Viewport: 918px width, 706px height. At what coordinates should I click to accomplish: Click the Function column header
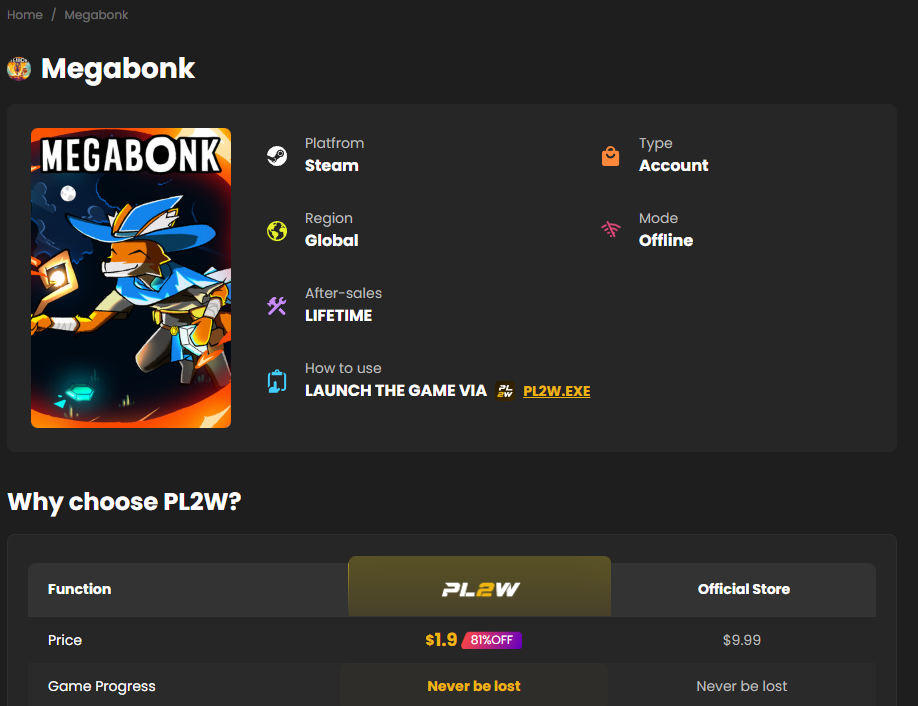point(79,589)
